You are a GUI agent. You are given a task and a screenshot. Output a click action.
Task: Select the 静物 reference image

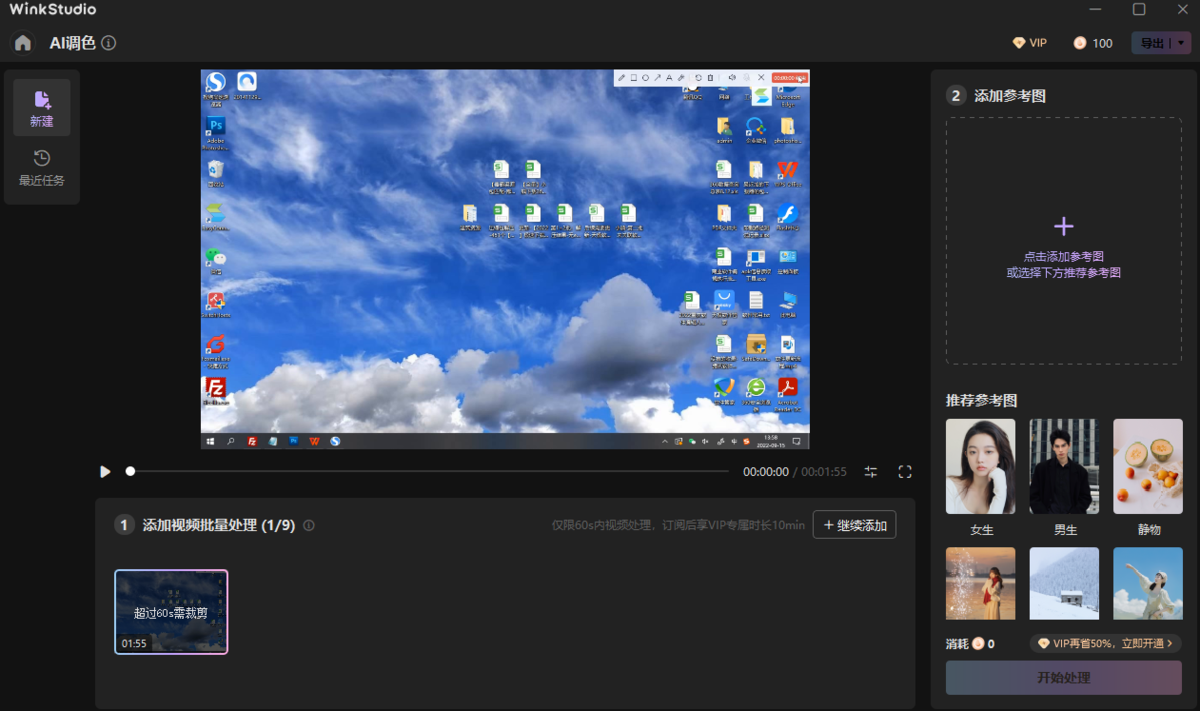pos(1147,465)
